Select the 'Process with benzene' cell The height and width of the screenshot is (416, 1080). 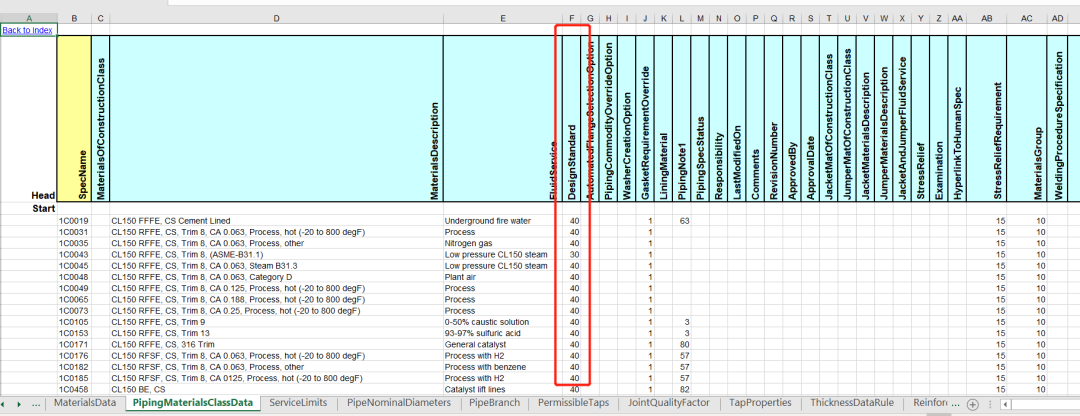[503, 367]
